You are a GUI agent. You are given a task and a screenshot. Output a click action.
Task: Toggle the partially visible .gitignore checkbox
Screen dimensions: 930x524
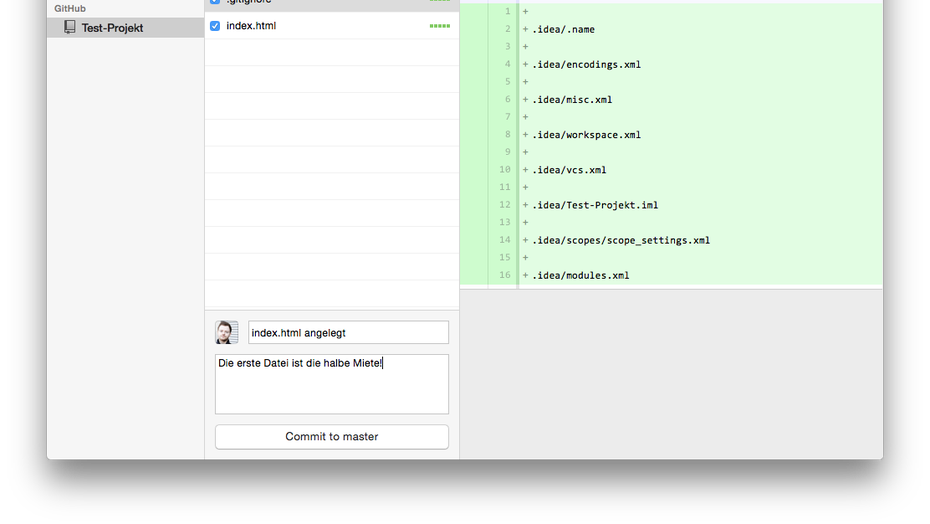(x=215, y=2)
